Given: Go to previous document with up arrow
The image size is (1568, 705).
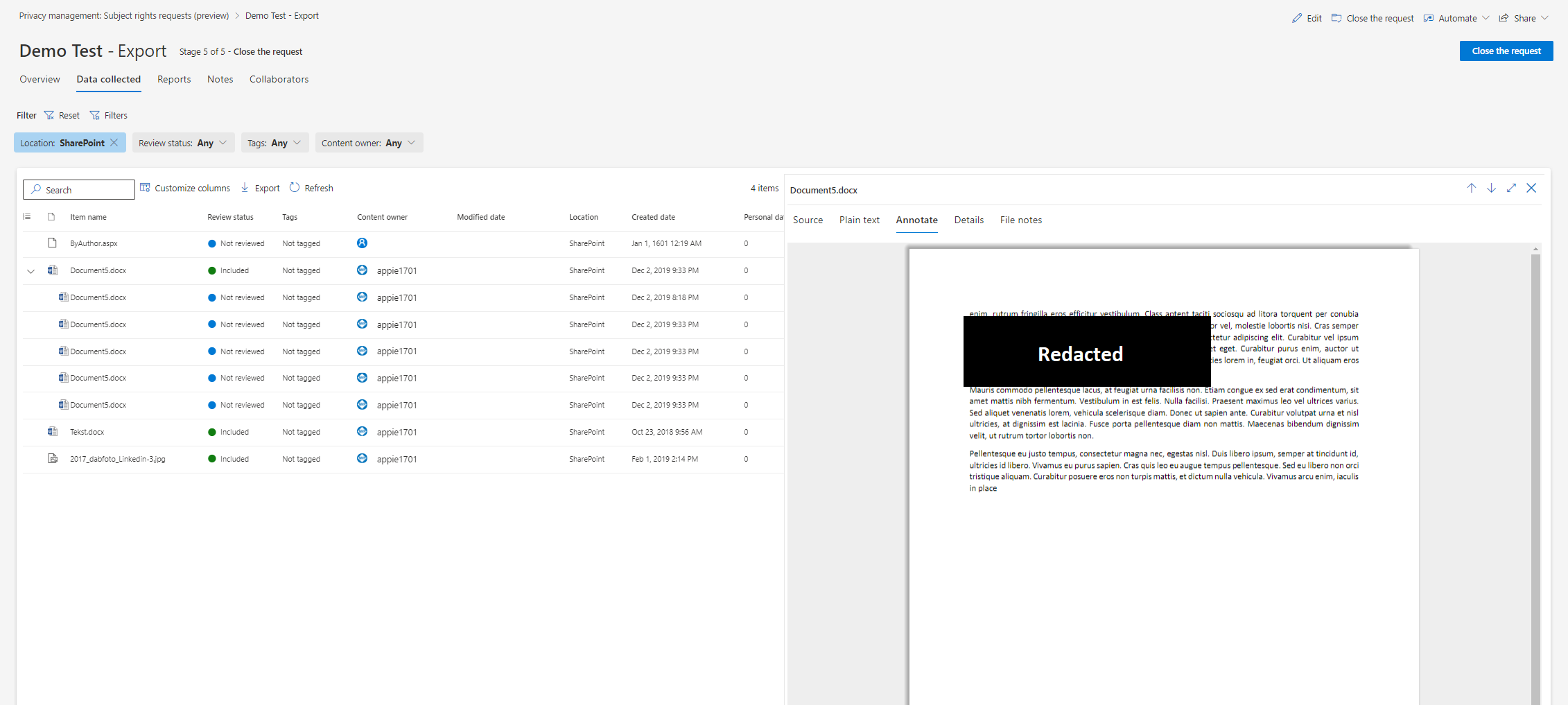Looking at the screenshot, I should [x=1471, y=188].
